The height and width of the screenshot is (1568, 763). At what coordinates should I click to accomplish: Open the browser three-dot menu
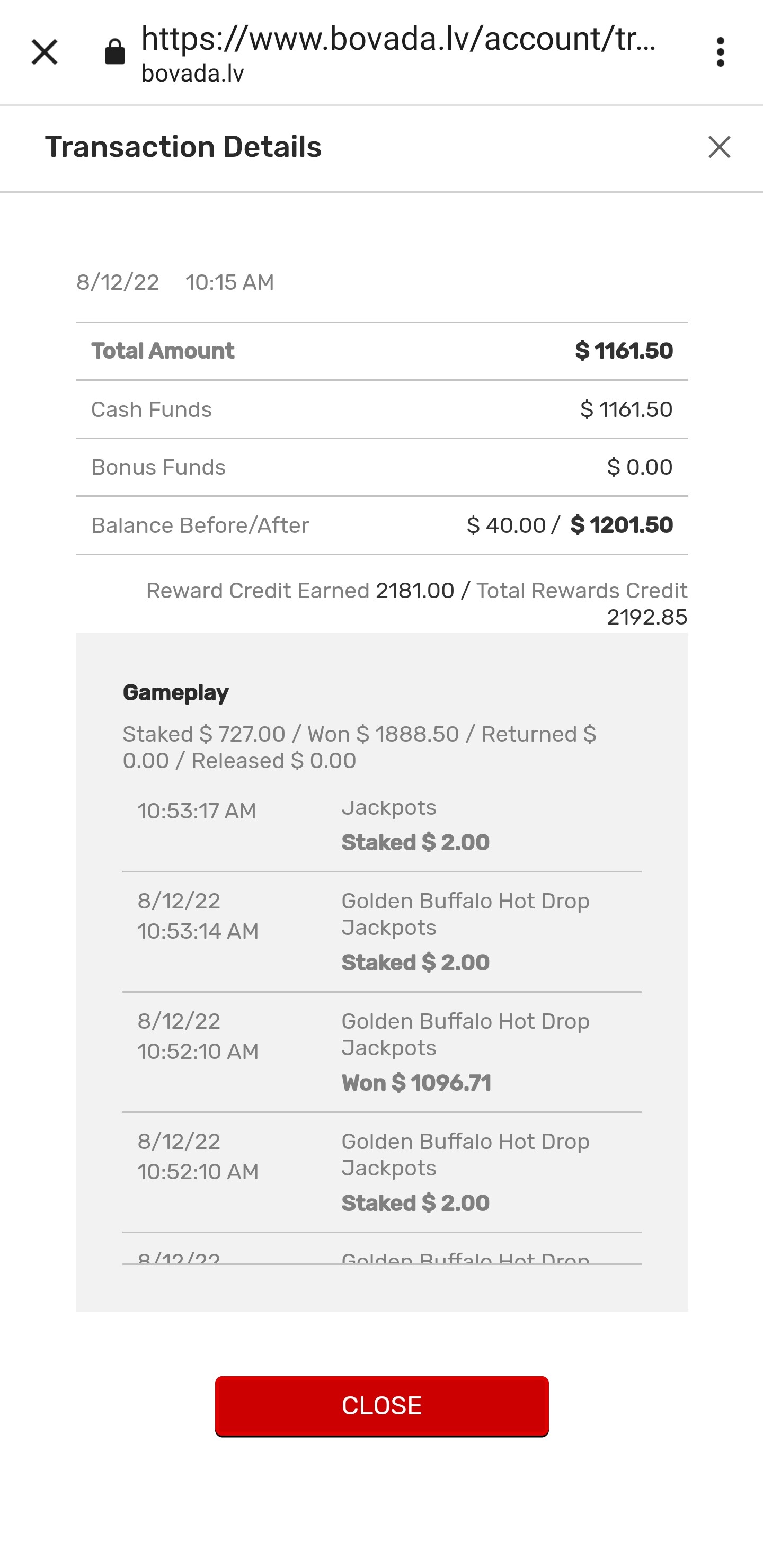(x=721, y=52)
